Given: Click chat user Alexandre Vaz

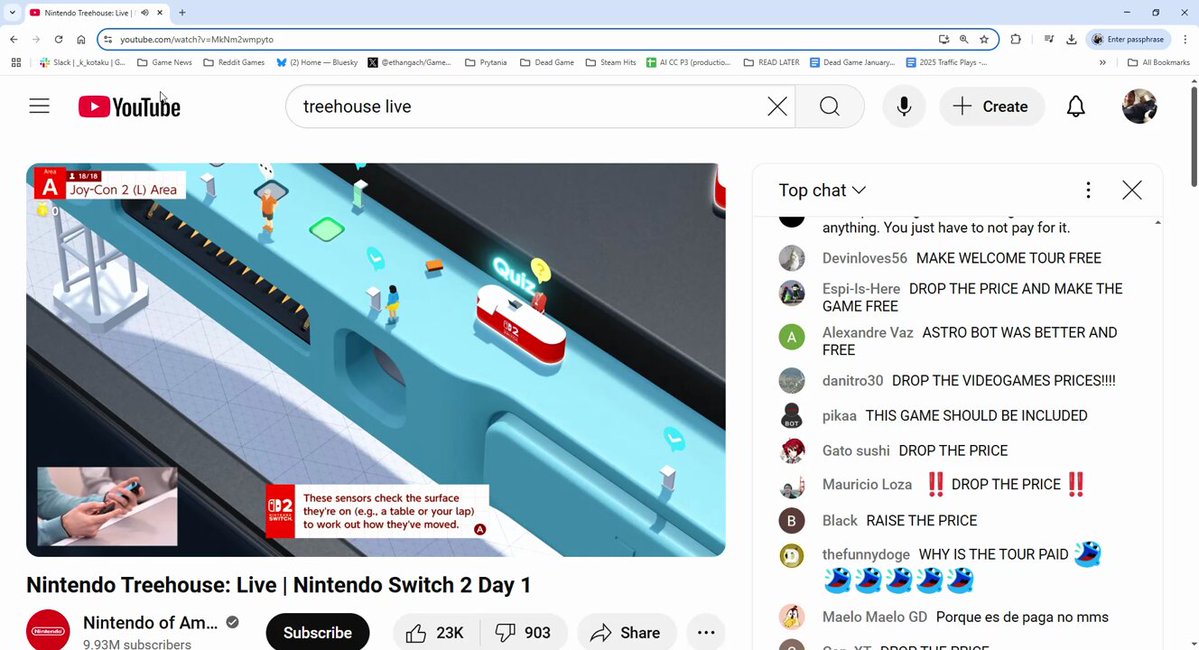Looking at the screenshot, I should 867,332.
